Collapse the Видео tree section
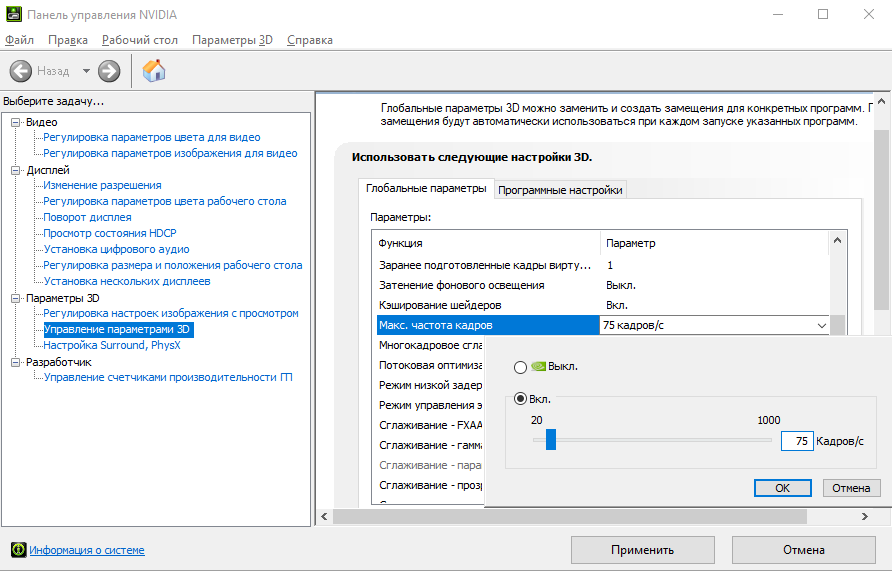The image size is (892, 571). 16,122
